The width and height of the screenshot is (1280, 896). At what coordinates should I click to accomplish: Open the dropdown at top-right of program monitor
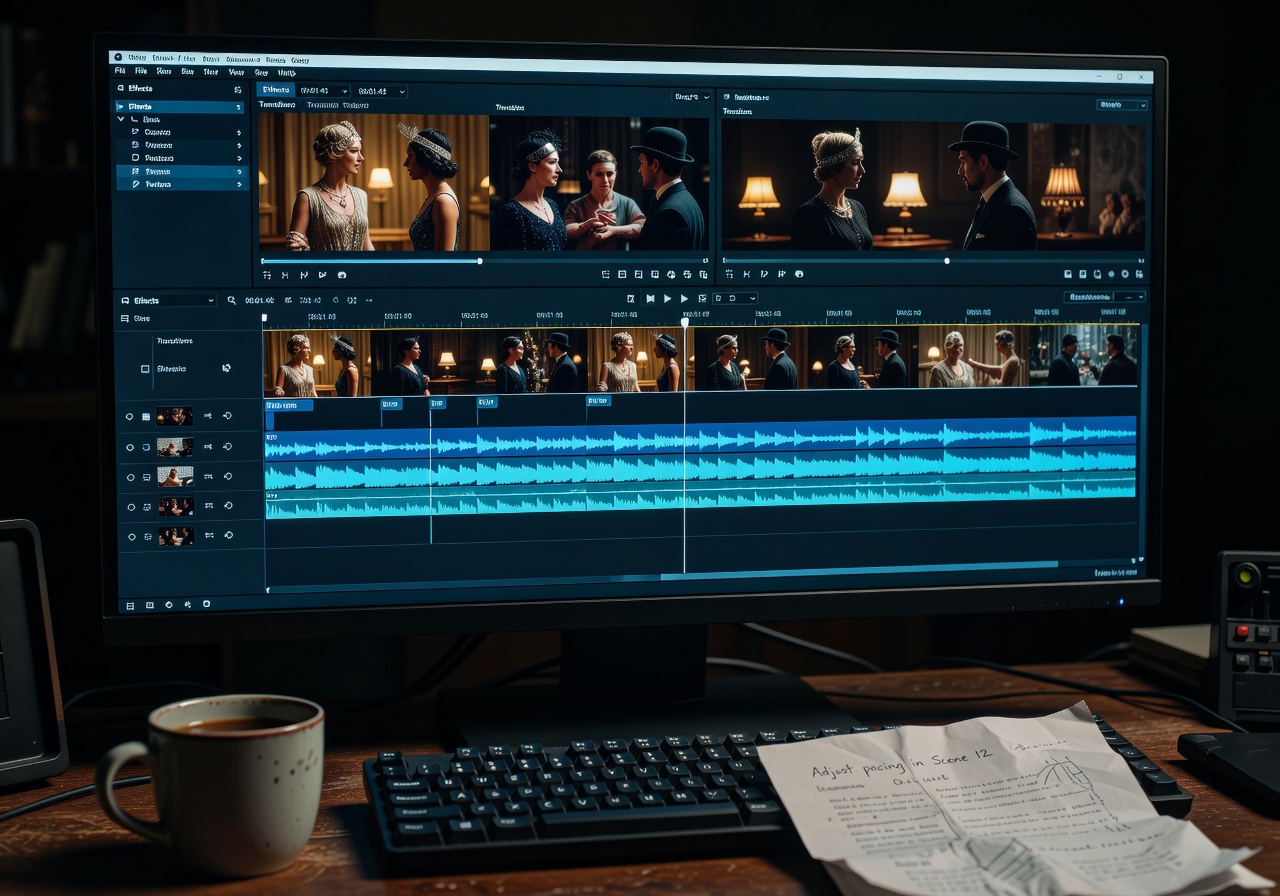(x=1122, y=105)
